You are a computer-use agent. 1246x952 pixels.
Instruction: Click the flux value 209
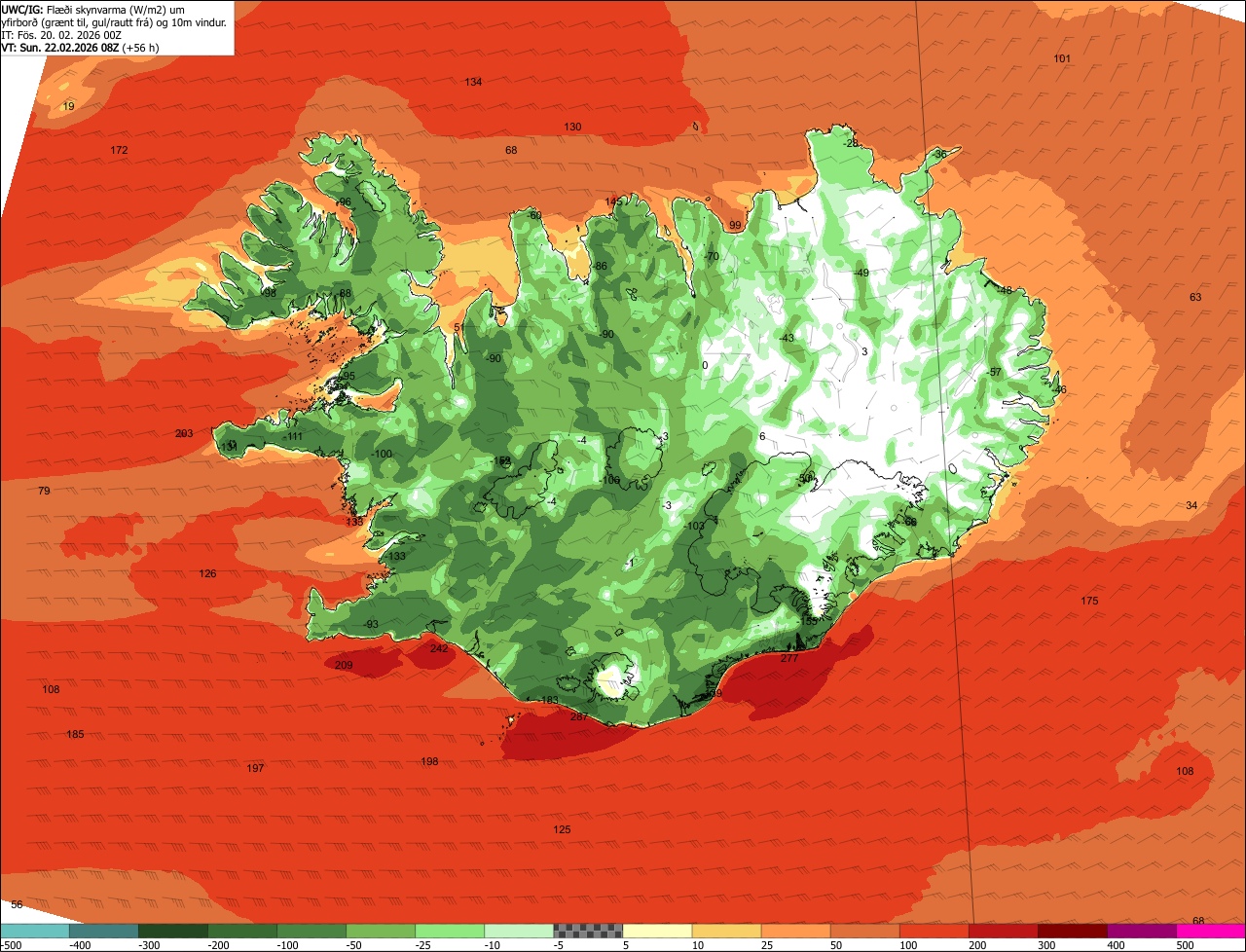tap(344, 665)
